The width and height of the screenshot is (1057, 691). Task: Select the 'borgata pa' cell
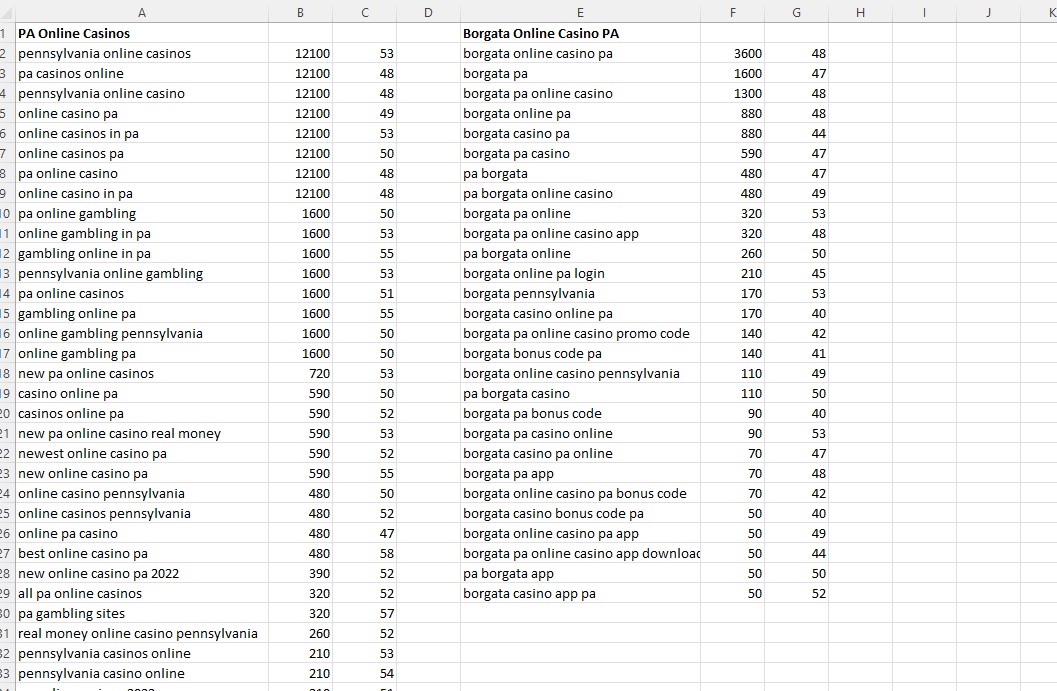580,73
